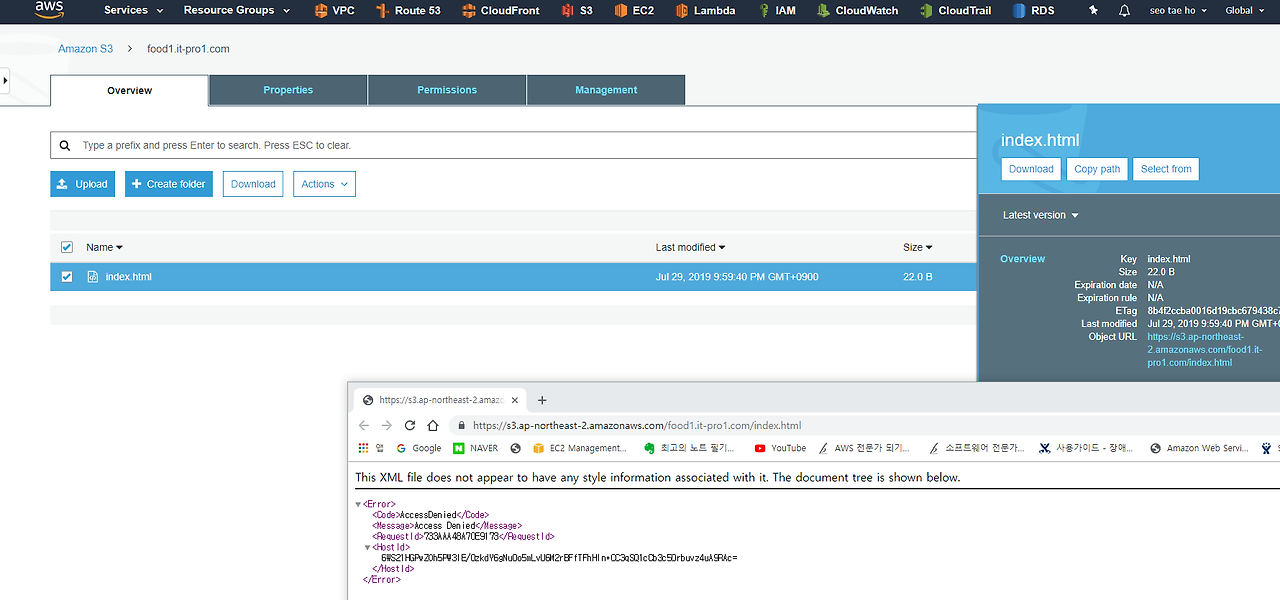
Task: Sort by Name column
Action: click(x=104, y=247)
